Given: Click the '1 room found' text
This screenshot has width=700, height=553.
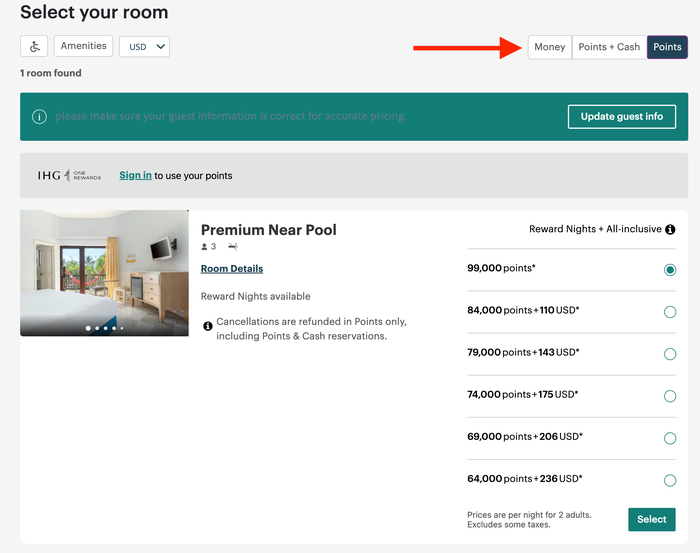Looking at the screenshot, I should coord(50,73).
